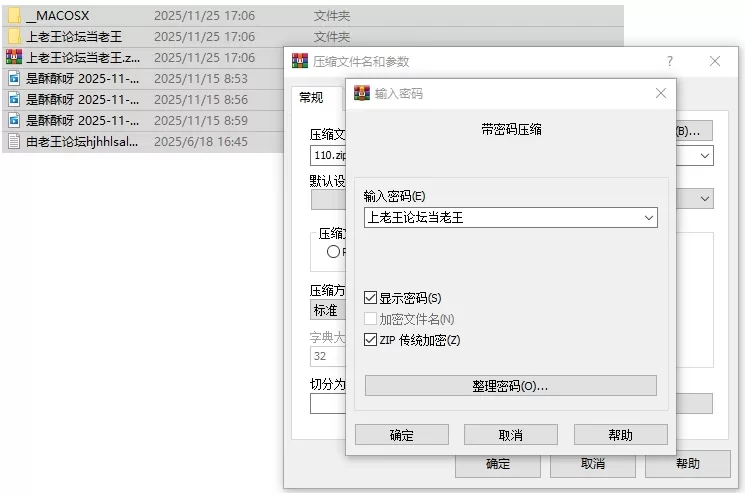Click 帮助 in the 输入密码 dialog

(621, 435)
